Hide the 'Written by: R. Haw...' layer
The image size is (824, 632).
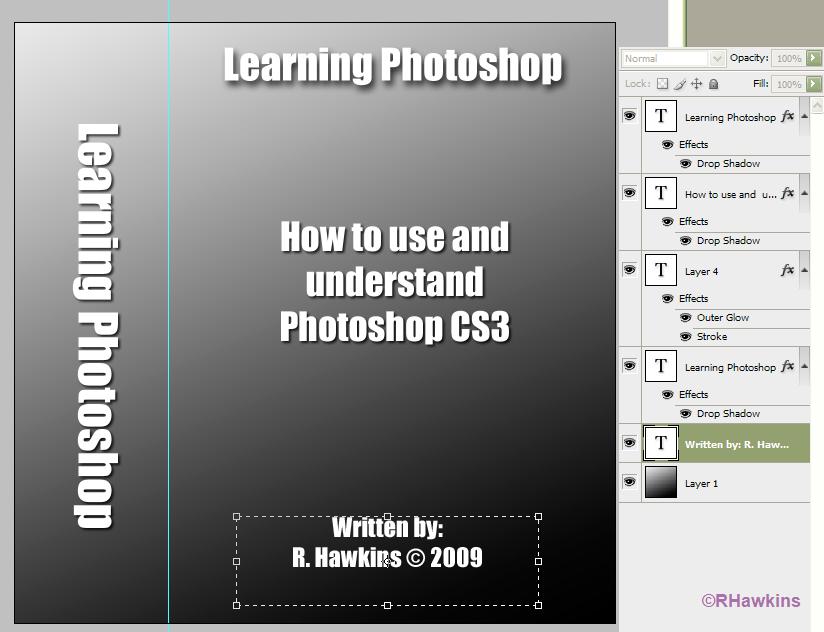tap(629, 443)
